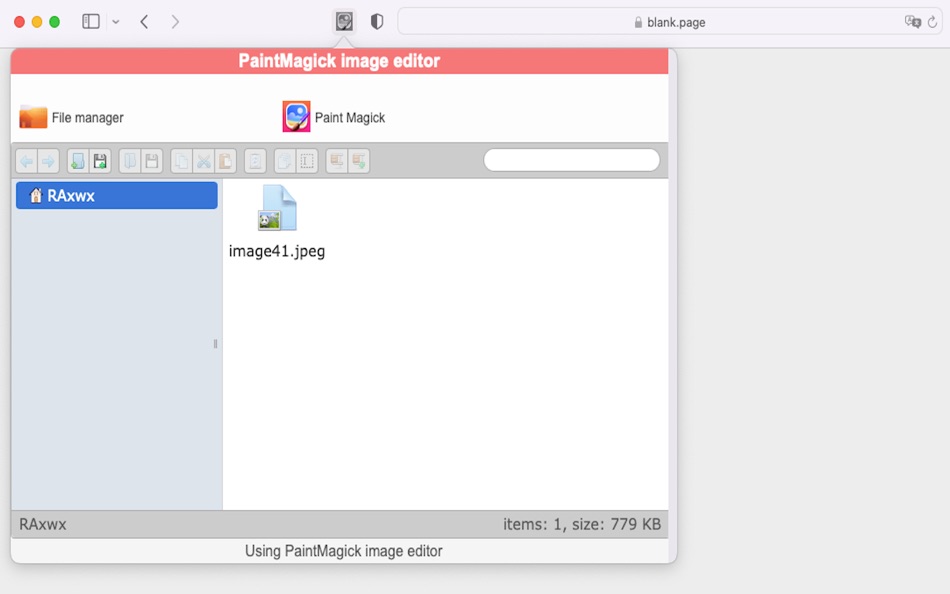Go forward in file manager history
The image size is (950, 594).
(48, 161)
